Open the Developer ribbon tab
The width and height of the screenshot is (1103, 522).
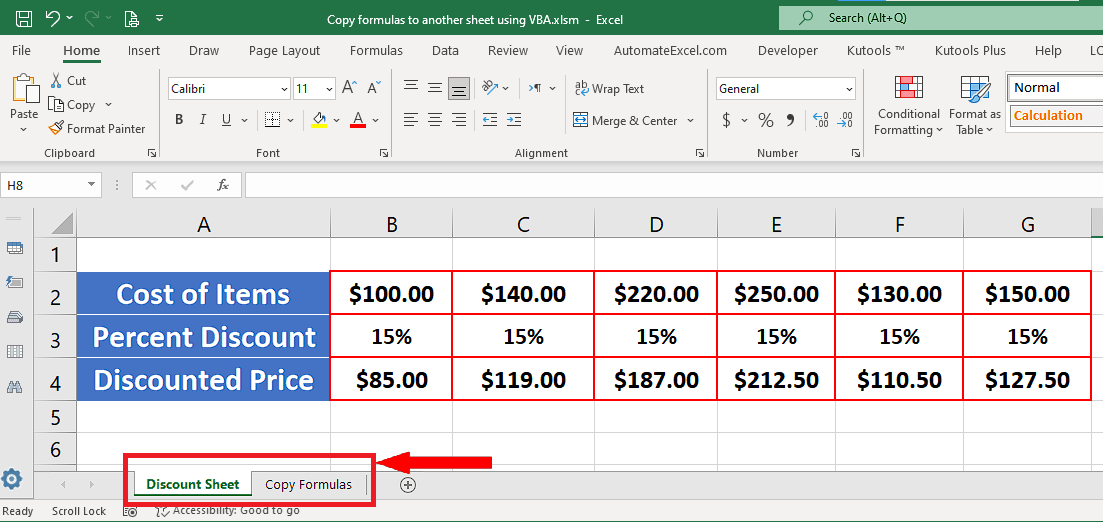(x=788, y=51)
